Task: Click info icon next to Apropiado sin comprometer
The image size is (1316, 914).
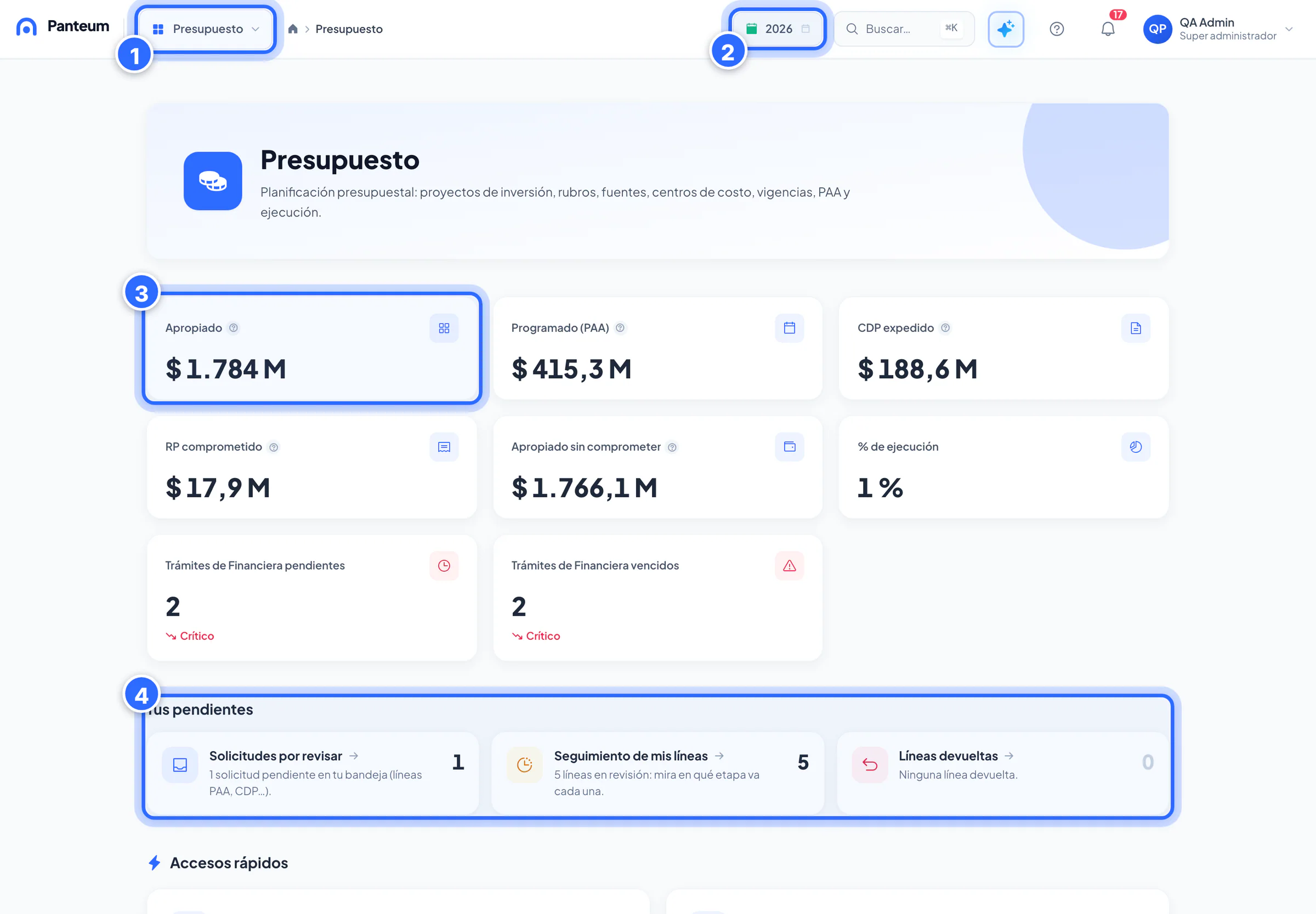Action: pyautogui.click(x=672, y=447)
